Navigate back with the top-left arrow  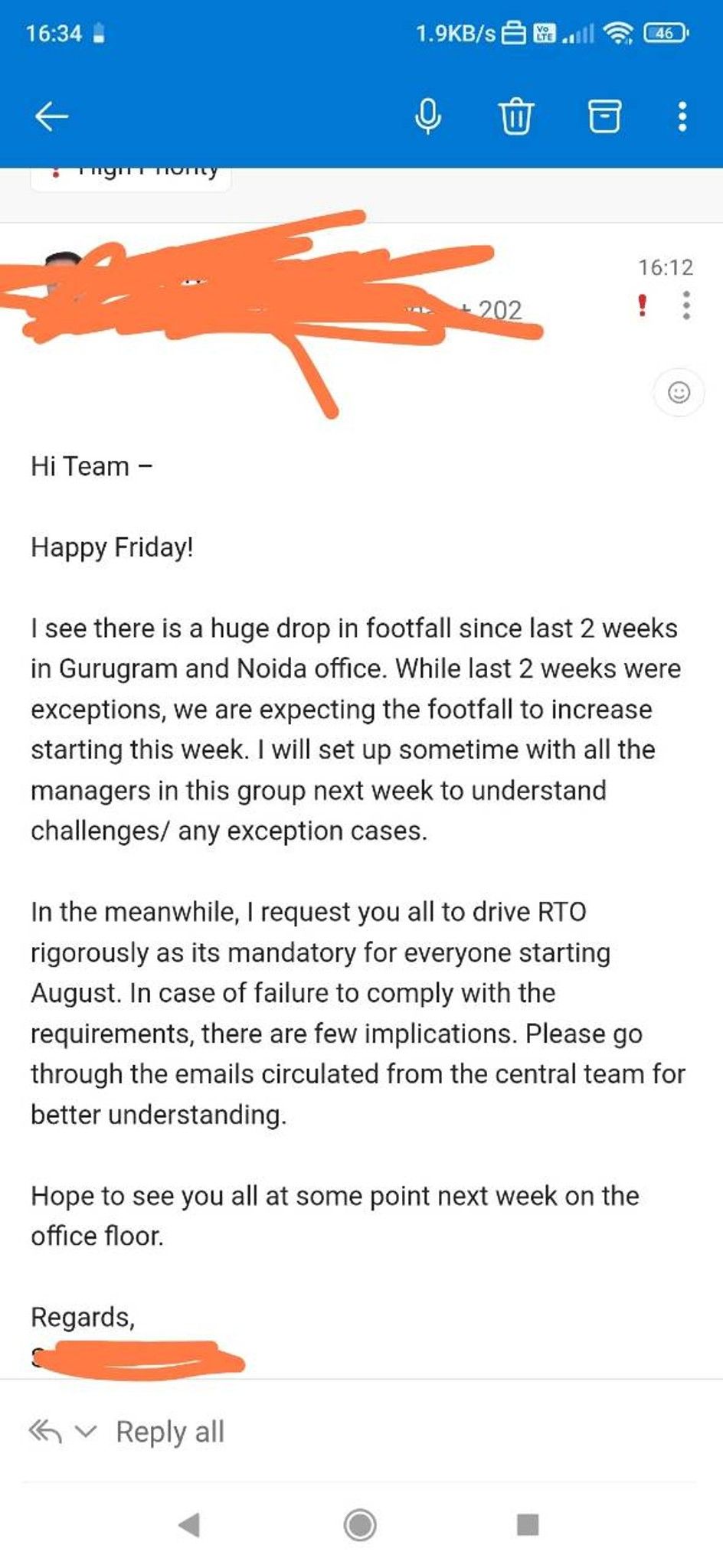(49, 116)
